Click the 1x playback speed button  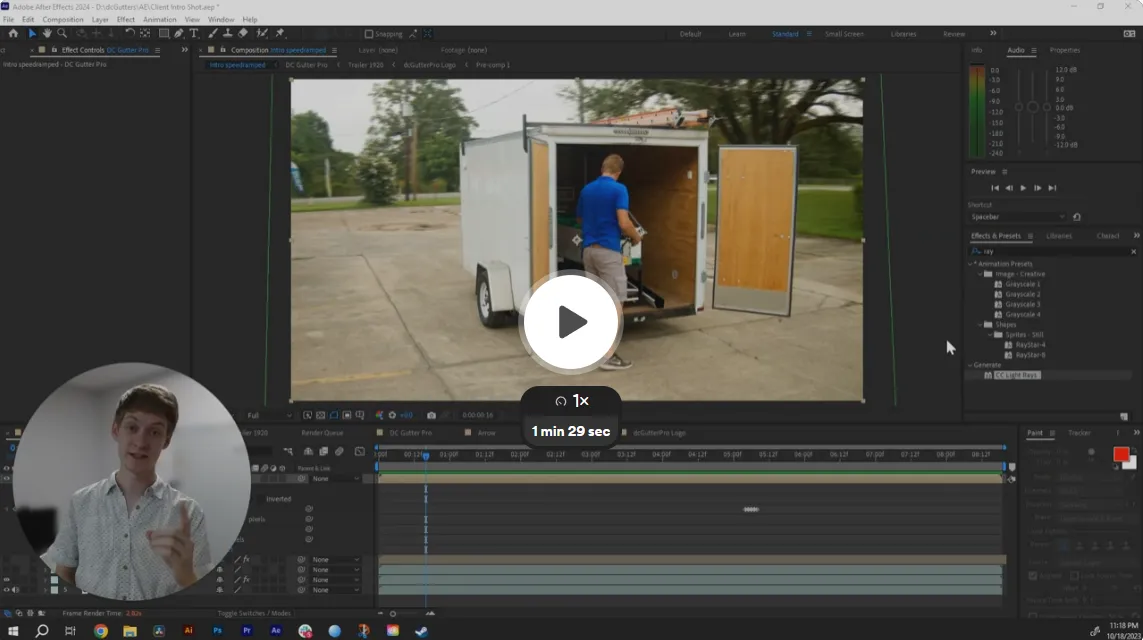[571, 401]
